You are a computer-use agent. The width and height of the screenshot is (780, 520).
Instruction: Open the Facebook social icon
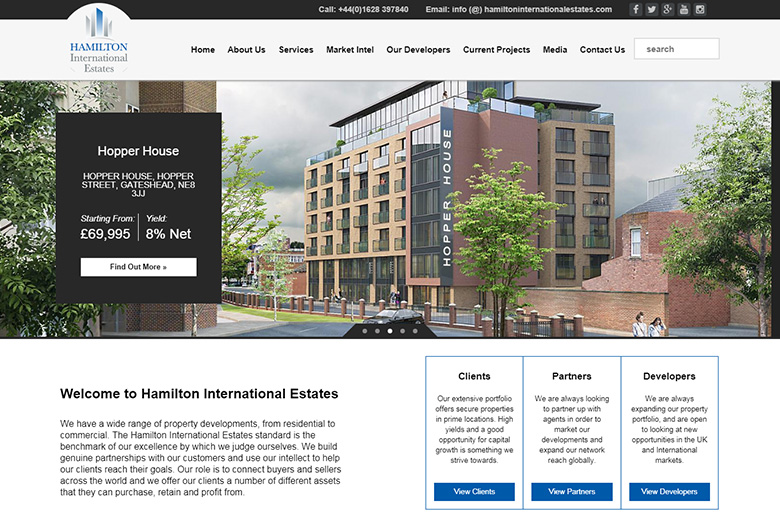pos(635,9)
